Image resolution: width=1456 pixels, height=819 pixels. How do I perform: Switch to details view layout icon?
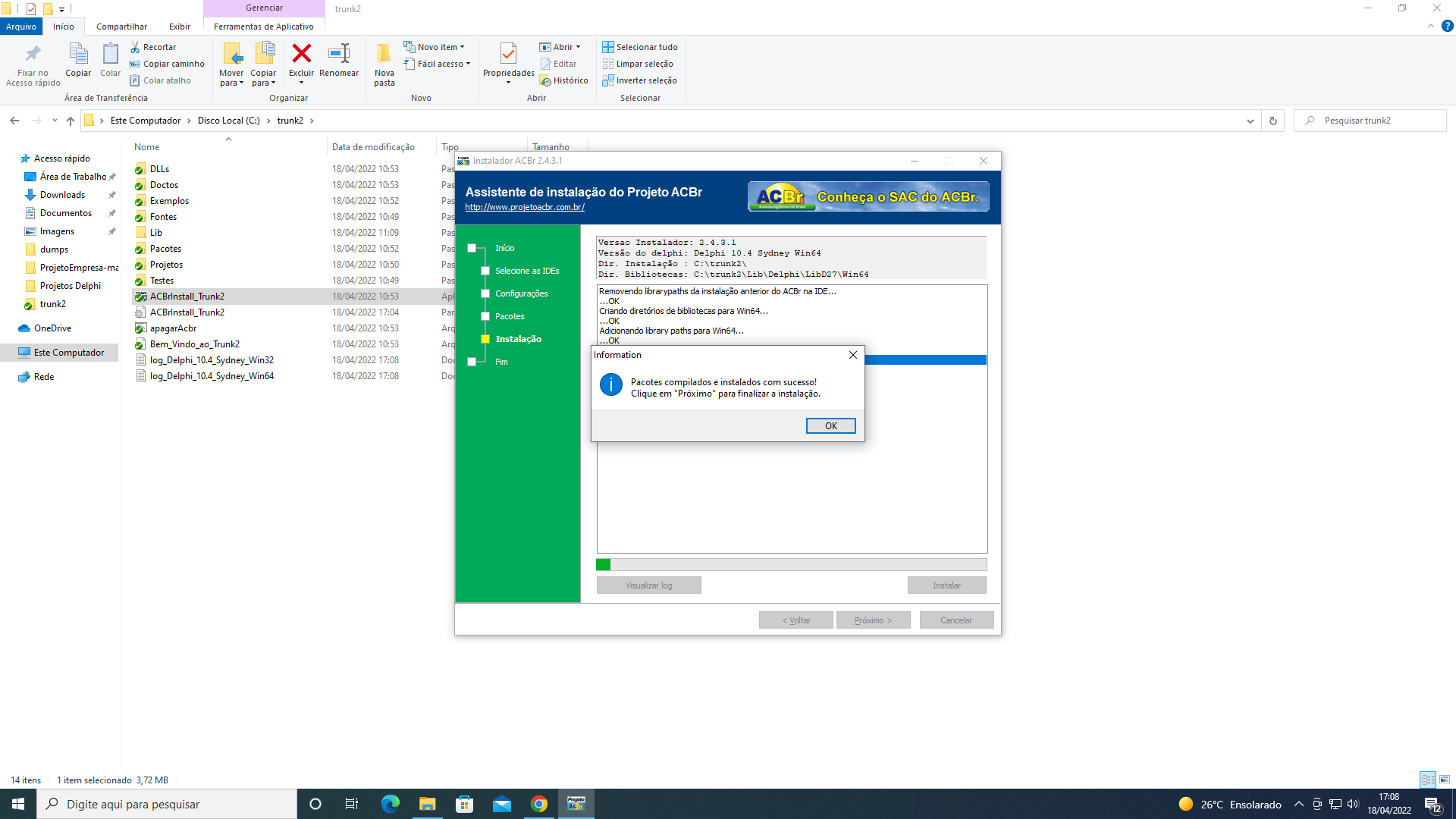[1428, 780]
